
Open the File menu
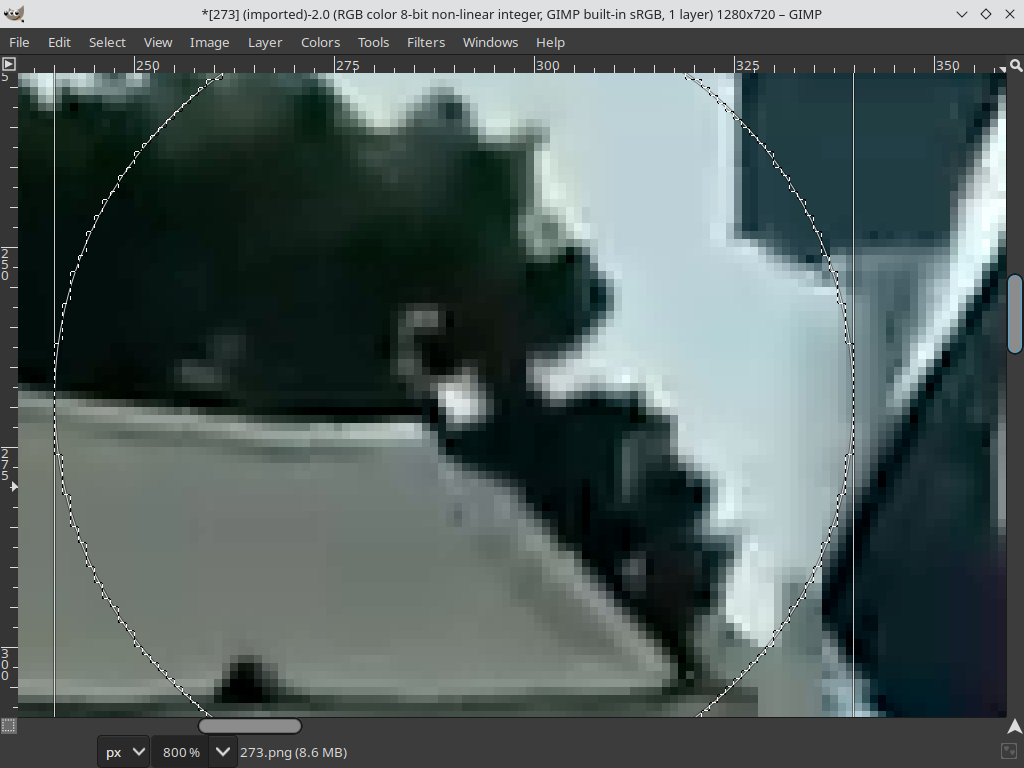coord(19,42)
